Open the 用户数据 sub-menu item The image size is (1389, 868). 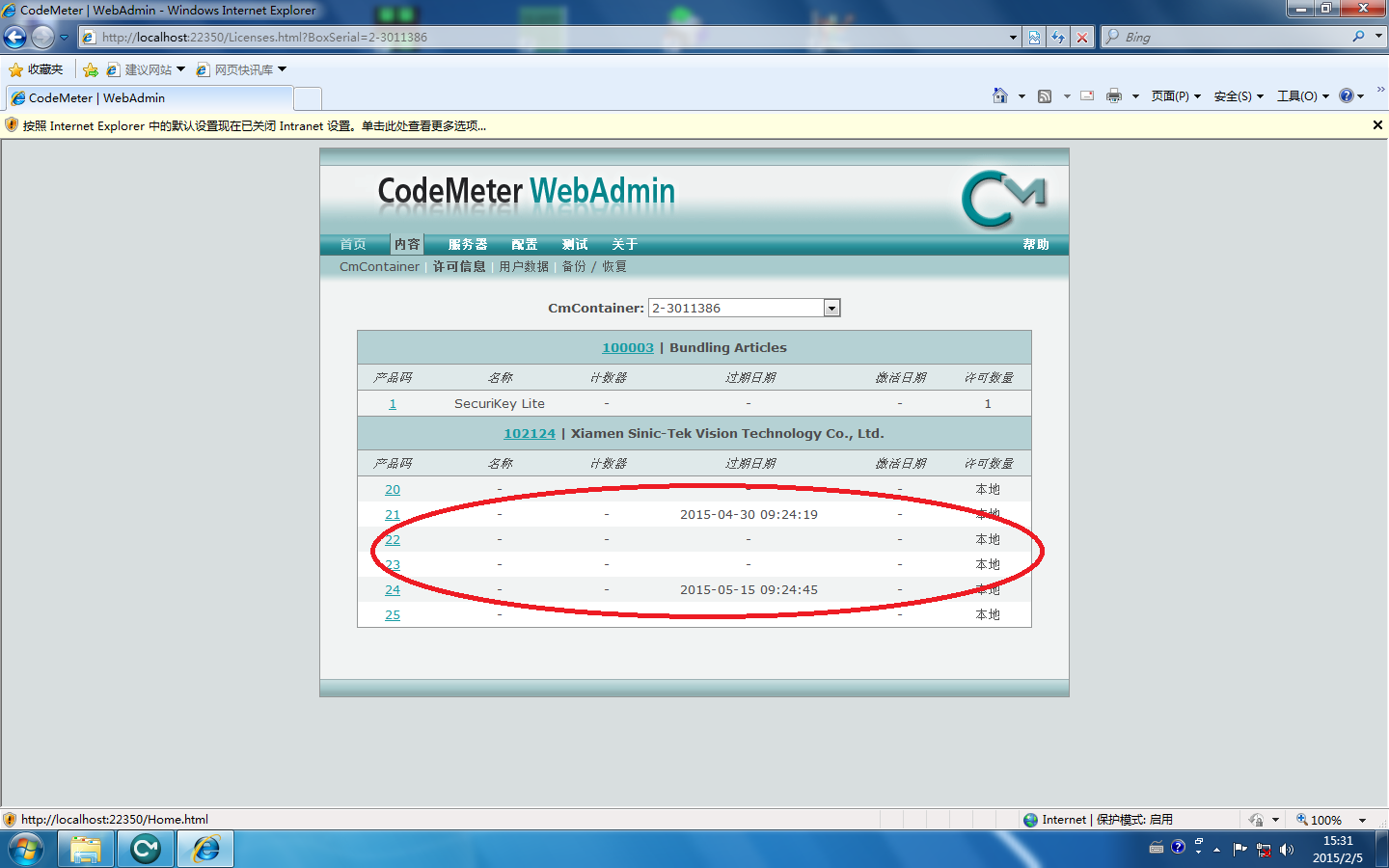[524, 266]
